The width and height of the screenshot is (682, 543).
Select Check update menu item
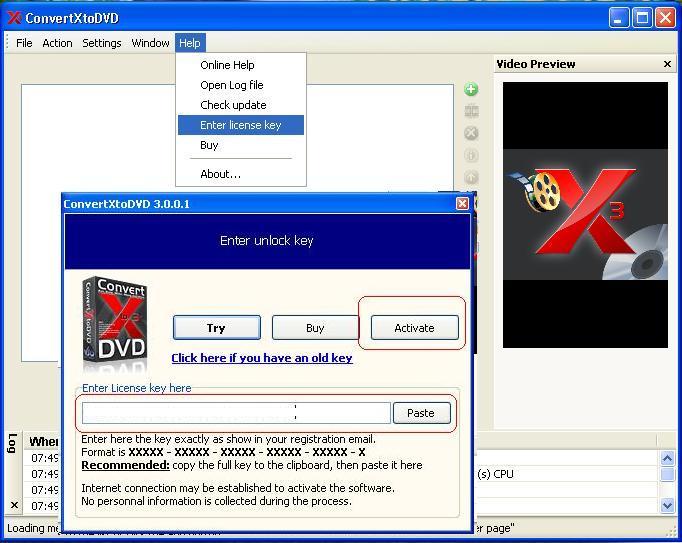coord(241,105)
